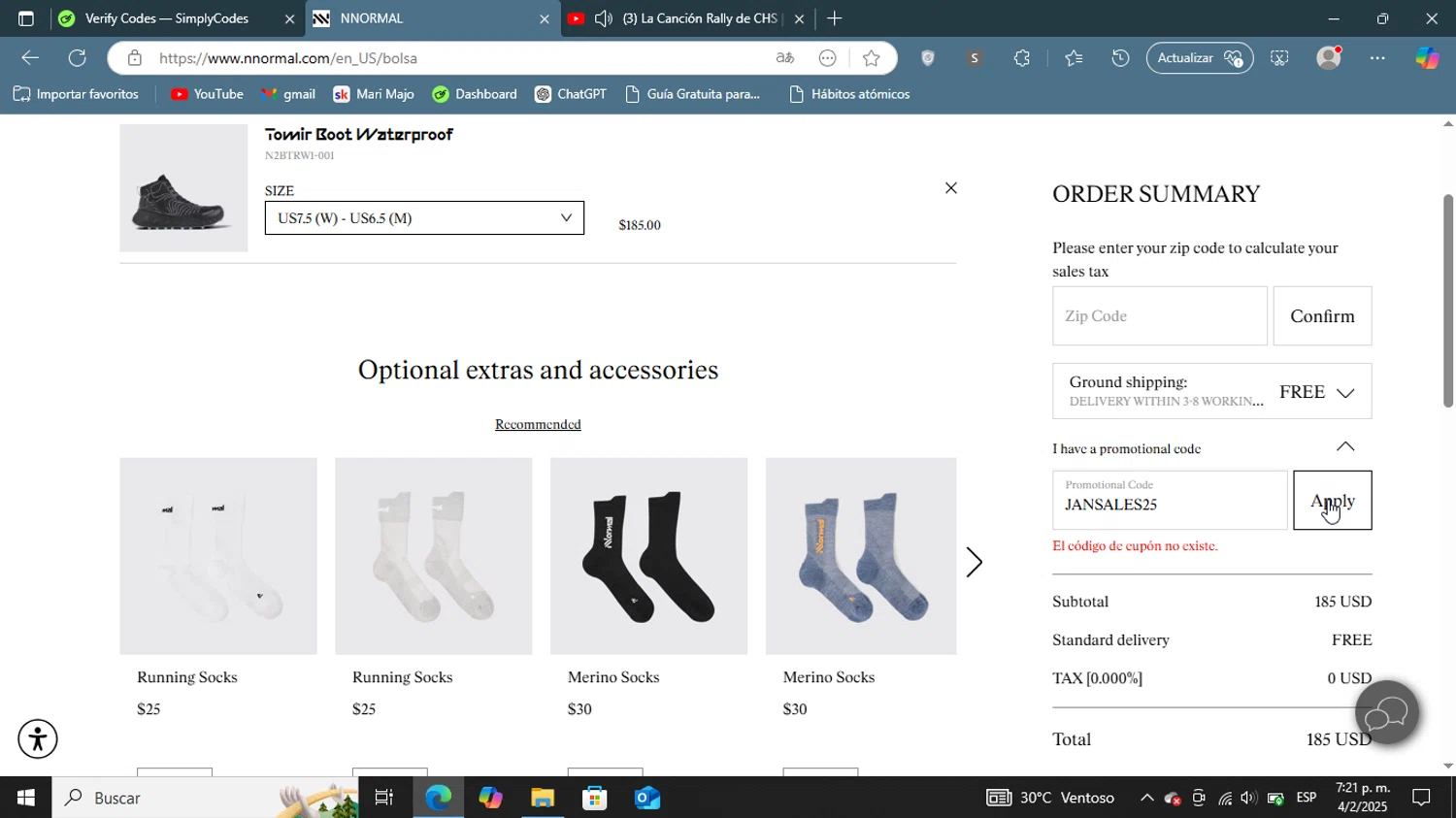The image size is (1456, 818).
Task: Open Task View in the taskbar
Action: point(384,798)
